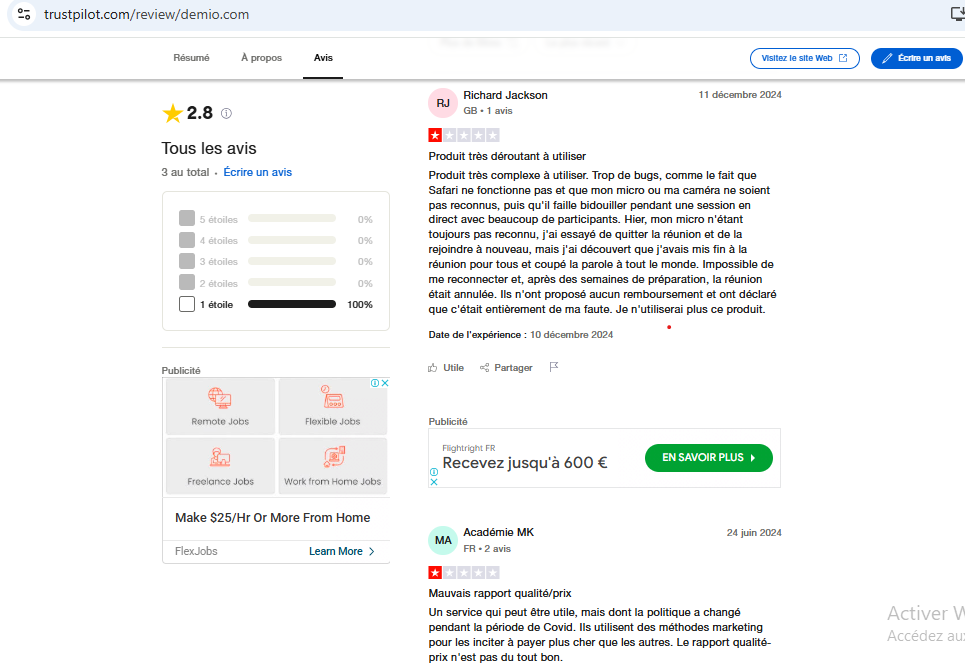Open ad info icon on FlexJobs ad
965x667 pixels.
tap(375, 383)
